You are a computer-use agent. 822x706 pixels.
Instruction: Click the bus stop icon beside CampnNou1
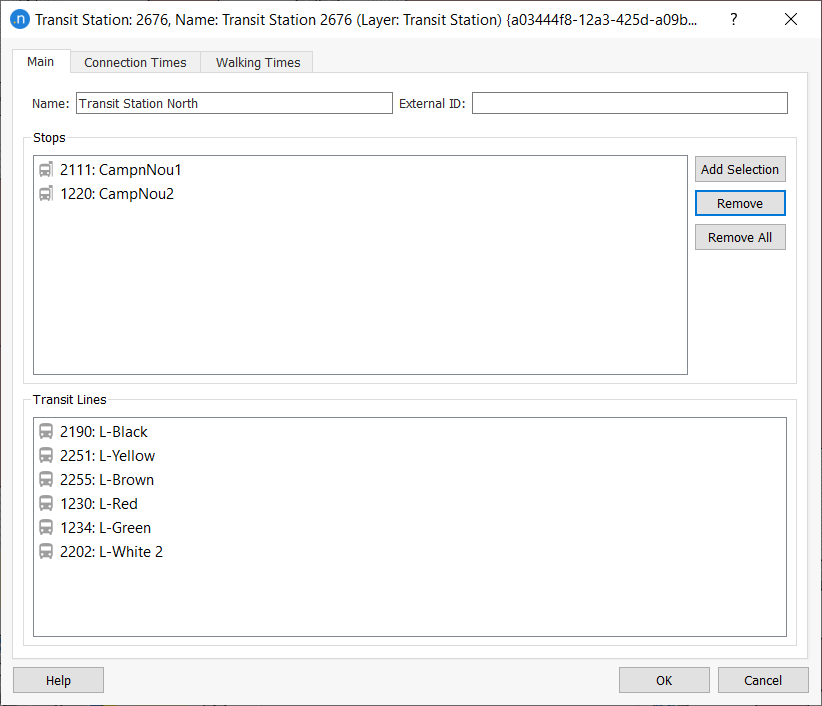coord(46,170)
